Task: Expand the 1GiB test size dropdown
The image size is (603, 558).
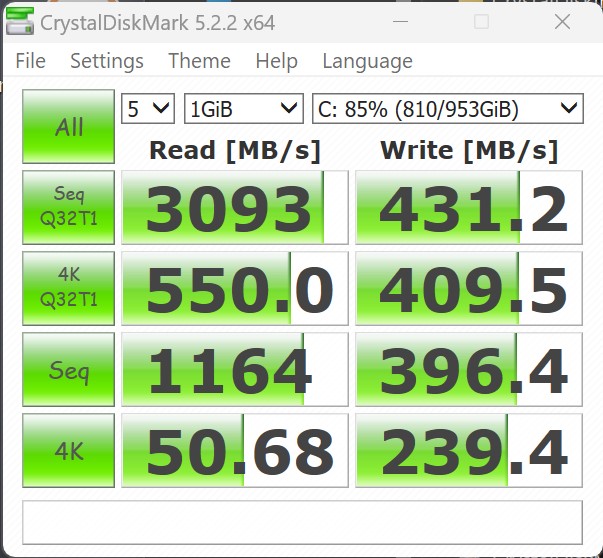Action: click(x=243, y=108)
